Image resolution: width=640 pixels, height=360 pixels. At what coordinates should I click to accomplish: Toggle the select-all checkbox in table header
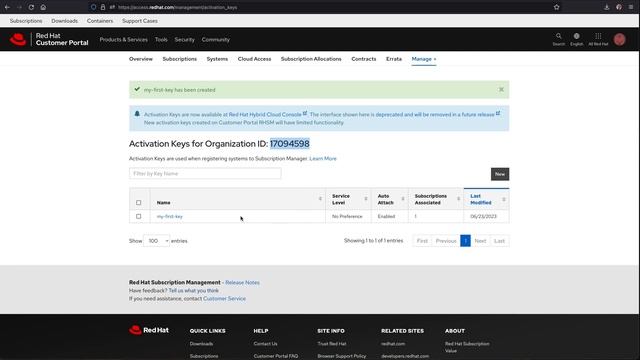click(138, 202)
